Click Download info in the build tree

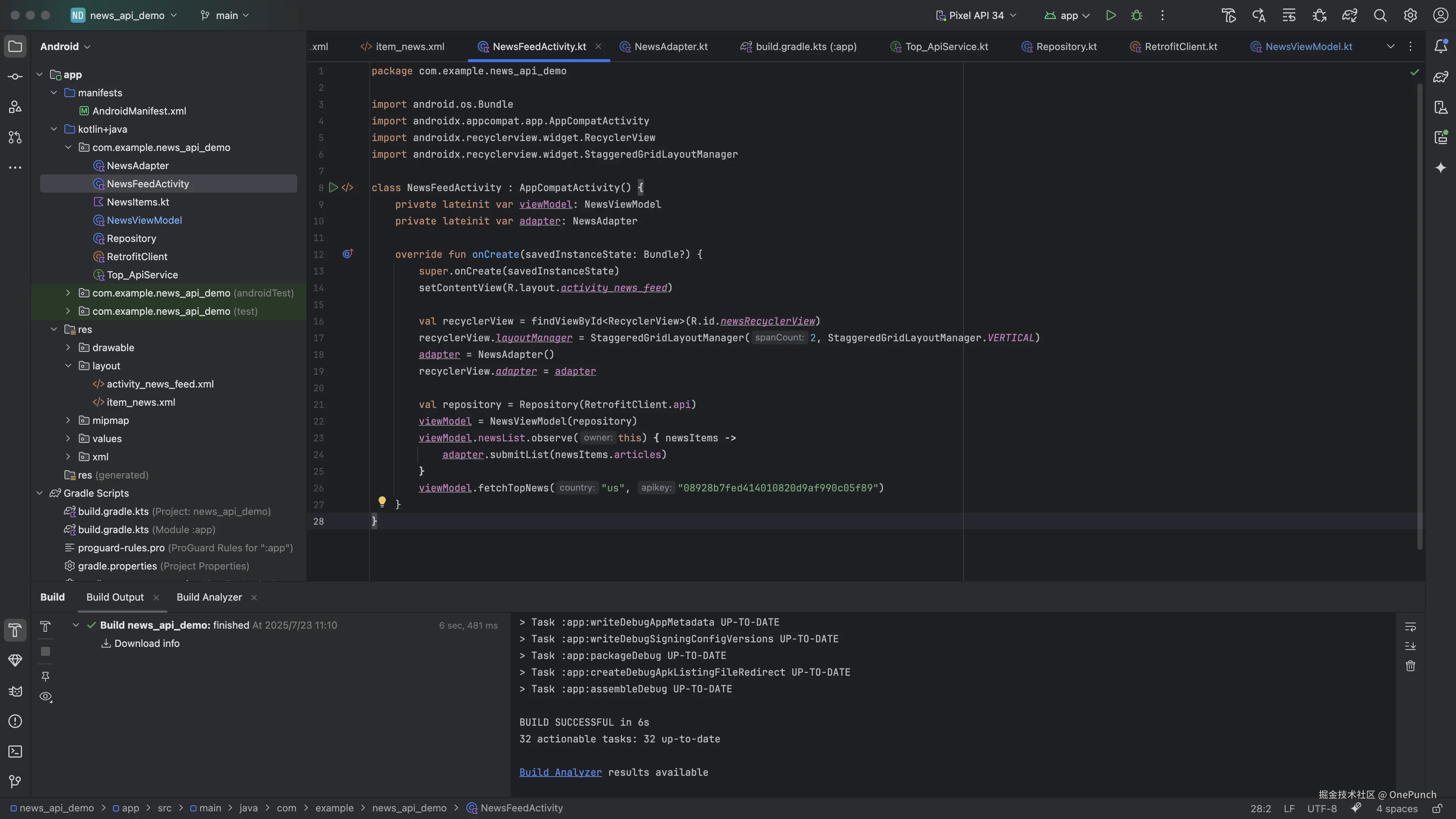point(146,644)
